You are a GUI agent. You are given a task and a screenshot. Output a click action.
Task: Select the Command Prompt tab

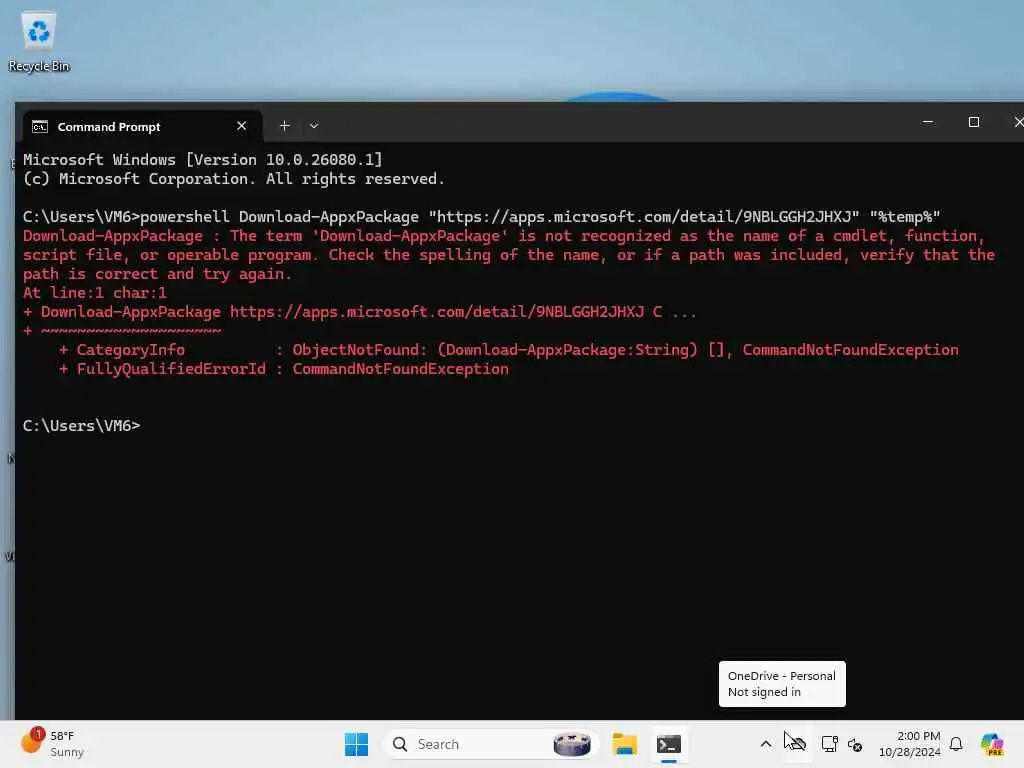pyautogui.click(x=142, y=127)
